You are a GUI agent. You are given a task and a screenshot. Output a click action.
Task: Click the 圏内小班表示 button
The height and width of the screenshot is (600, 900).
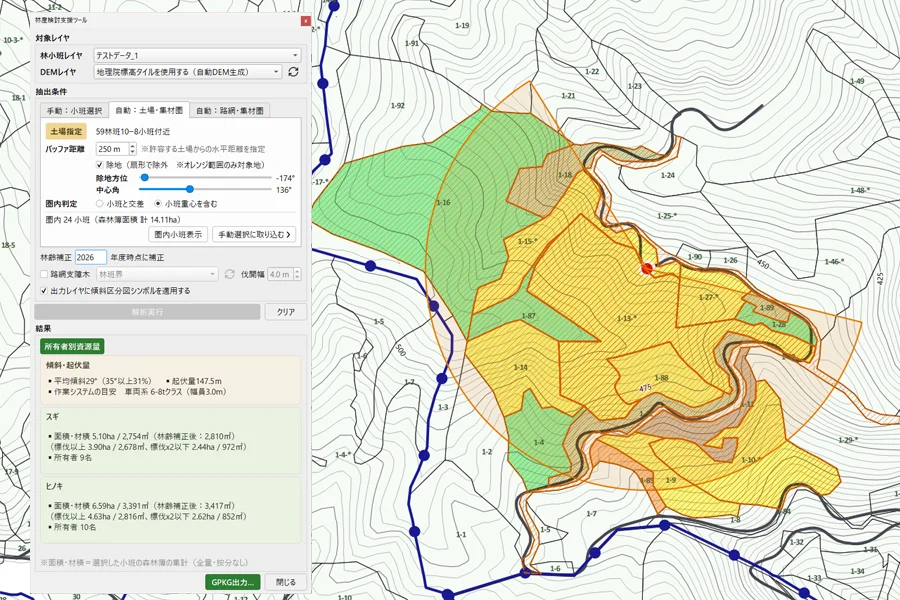point(179,234)
